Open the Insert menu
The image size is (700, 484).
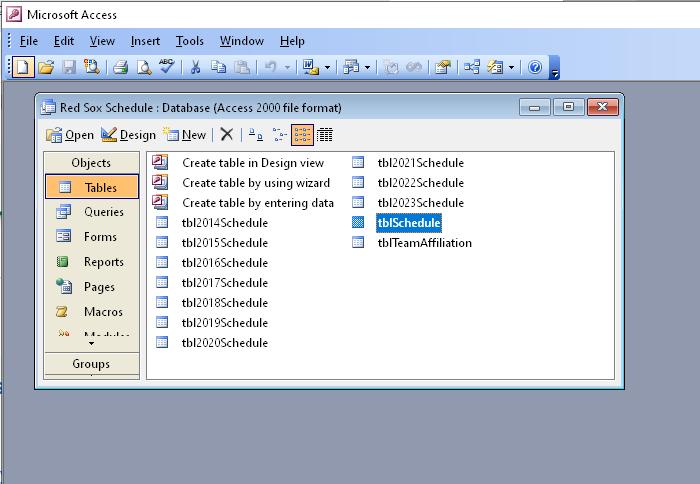pos(145,41)
